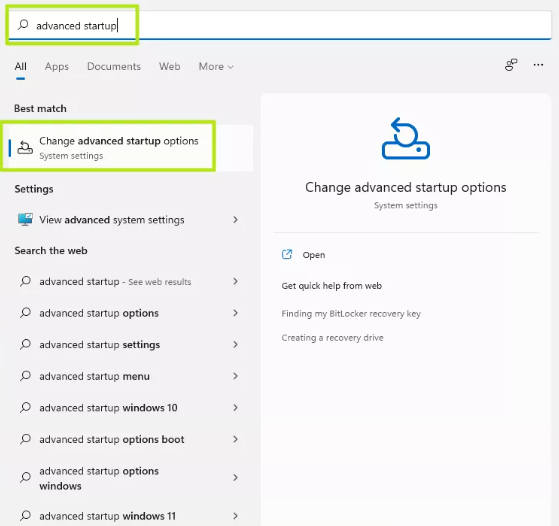This screenshot has width=559, height=526.
Task: Open 'View advanced system settings' result
Action: 127,220
